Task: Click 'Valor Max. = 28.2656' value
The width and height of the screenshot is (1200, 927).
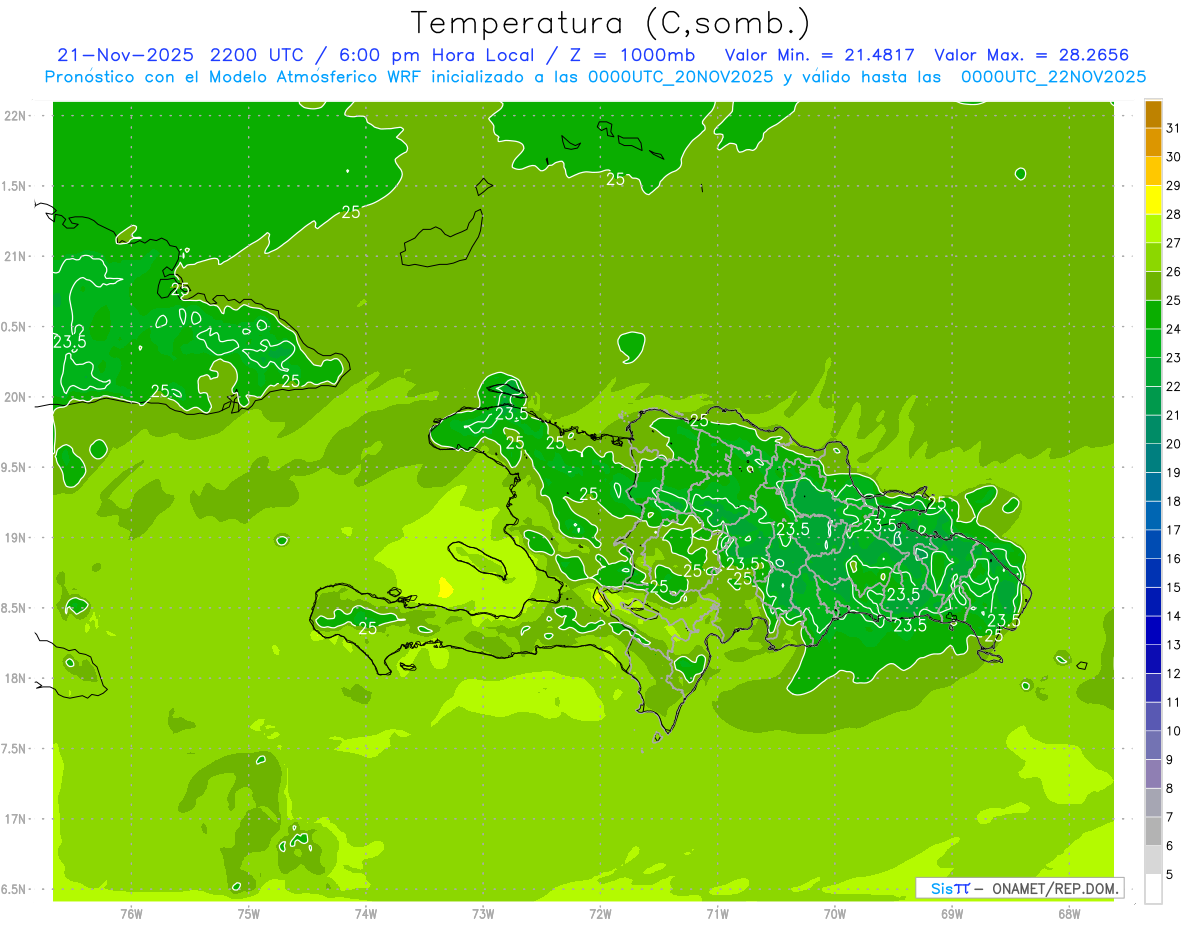Action: (1031, 55)
